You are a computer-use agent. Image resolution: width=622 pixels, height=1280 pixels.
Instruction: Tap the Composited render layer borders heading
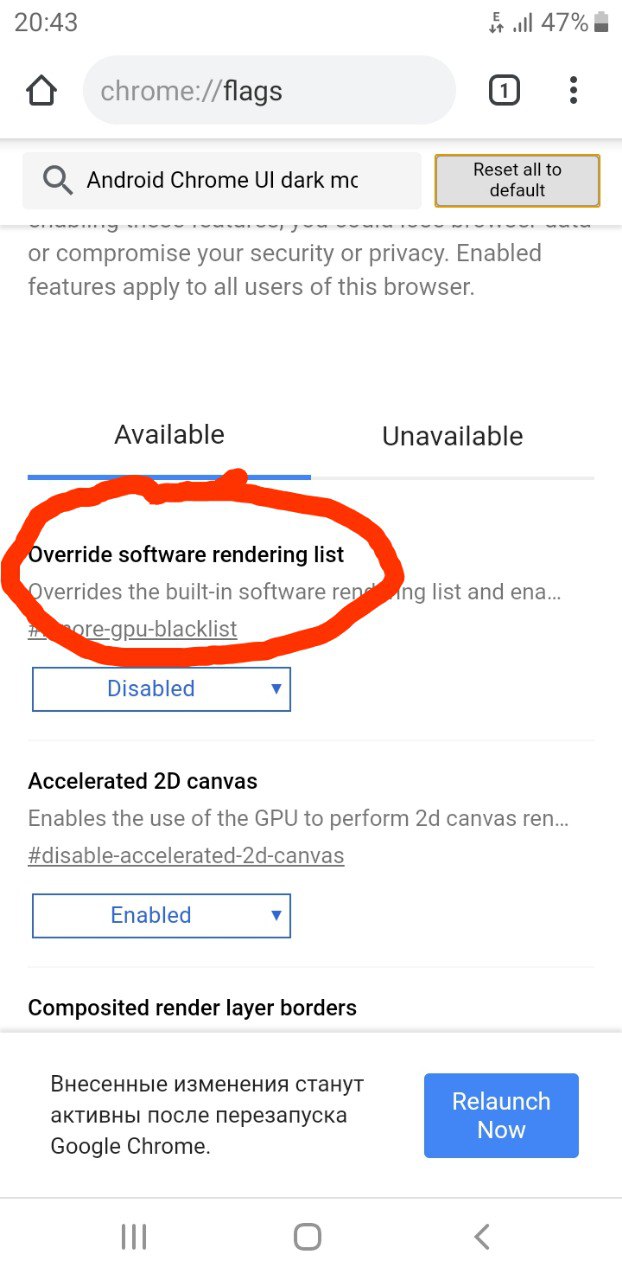click(x=192, y=1007)
